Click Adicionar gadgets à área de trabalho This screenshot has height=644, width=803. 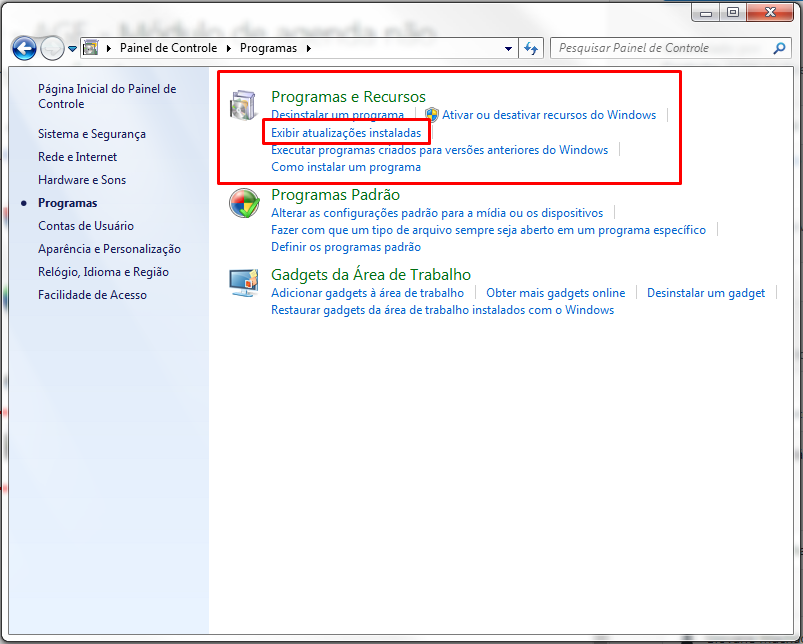(367, 293)
